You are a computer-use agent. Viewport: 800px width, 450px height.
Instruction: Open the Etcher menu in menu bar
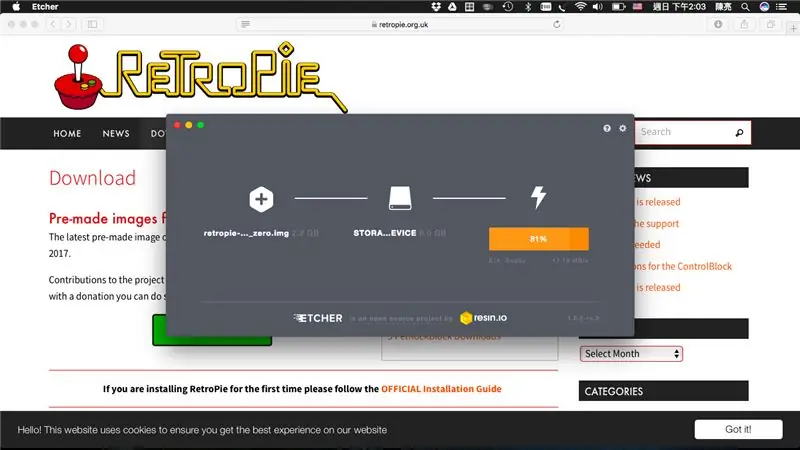click(x=45, y=7)
